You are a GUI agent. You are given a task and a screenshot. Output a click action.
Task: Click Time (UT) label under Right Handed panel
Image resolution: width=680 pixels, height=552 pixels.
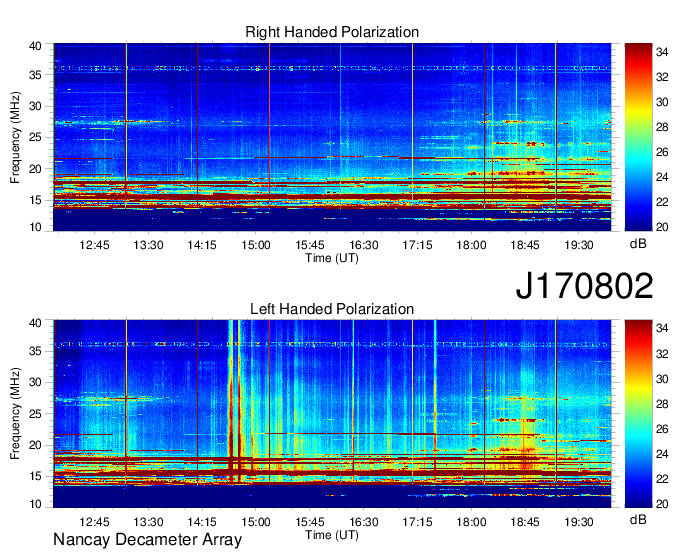click(332, 258)
